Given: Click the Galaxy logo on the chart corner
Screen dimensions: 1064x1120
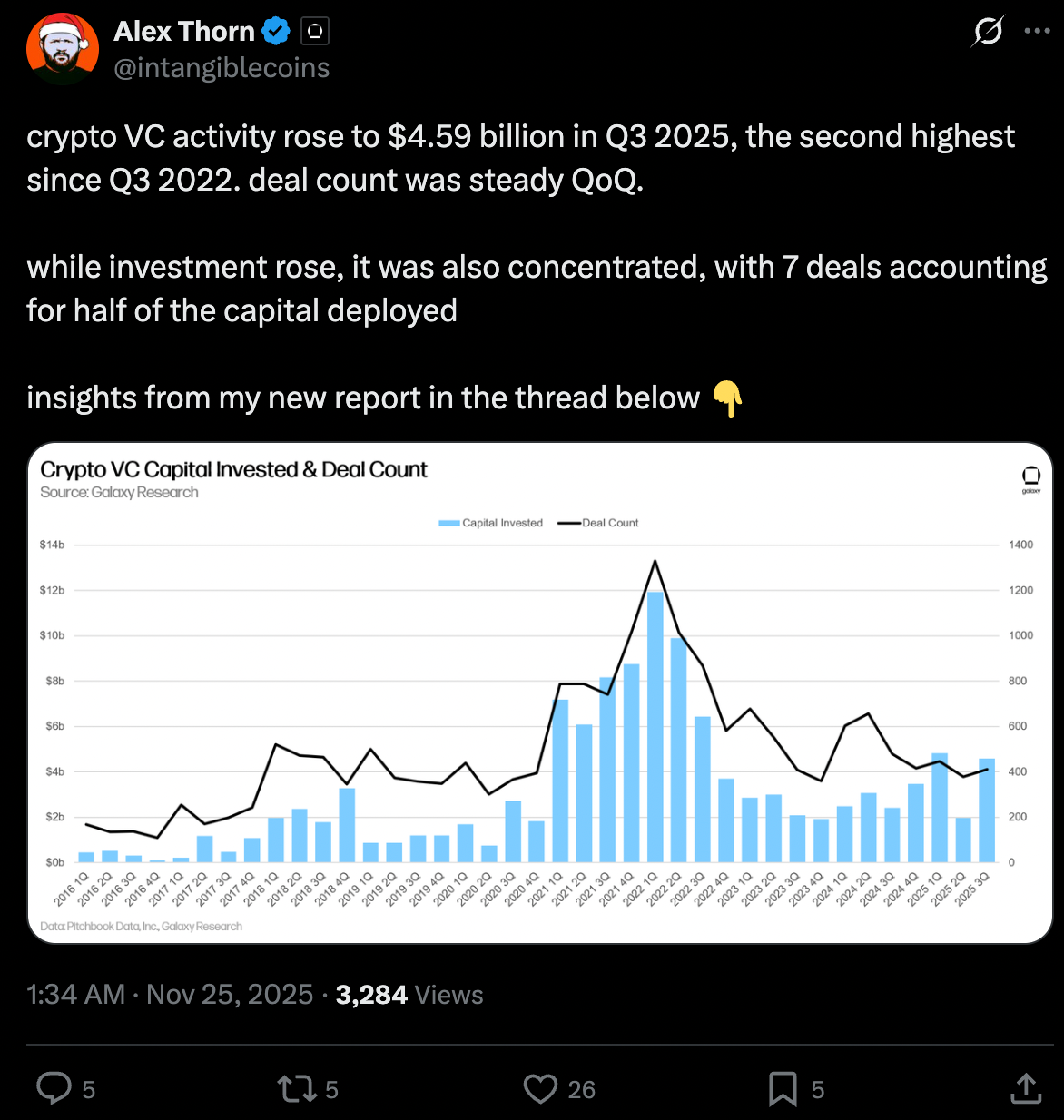Looking at the screenshot, I should tap(1030, 476).
